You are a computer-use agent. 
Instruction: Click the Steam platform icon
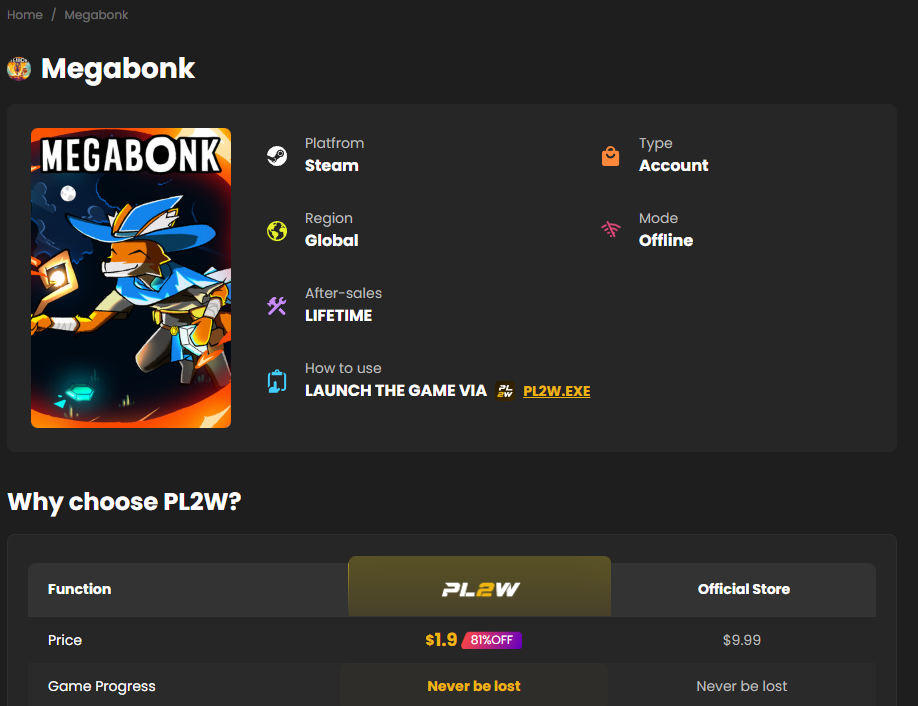[x=277, y=155]
